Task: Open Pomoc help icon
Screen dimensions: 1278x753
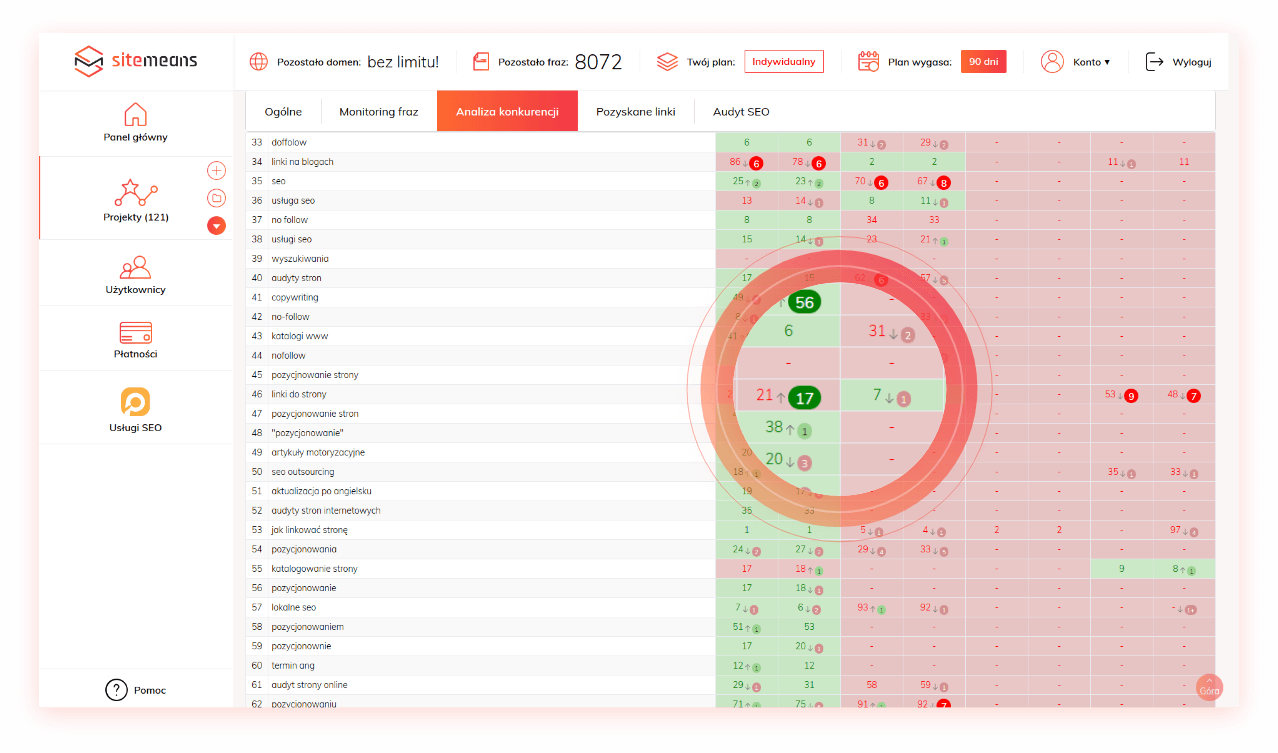Action: coord(117,690)
